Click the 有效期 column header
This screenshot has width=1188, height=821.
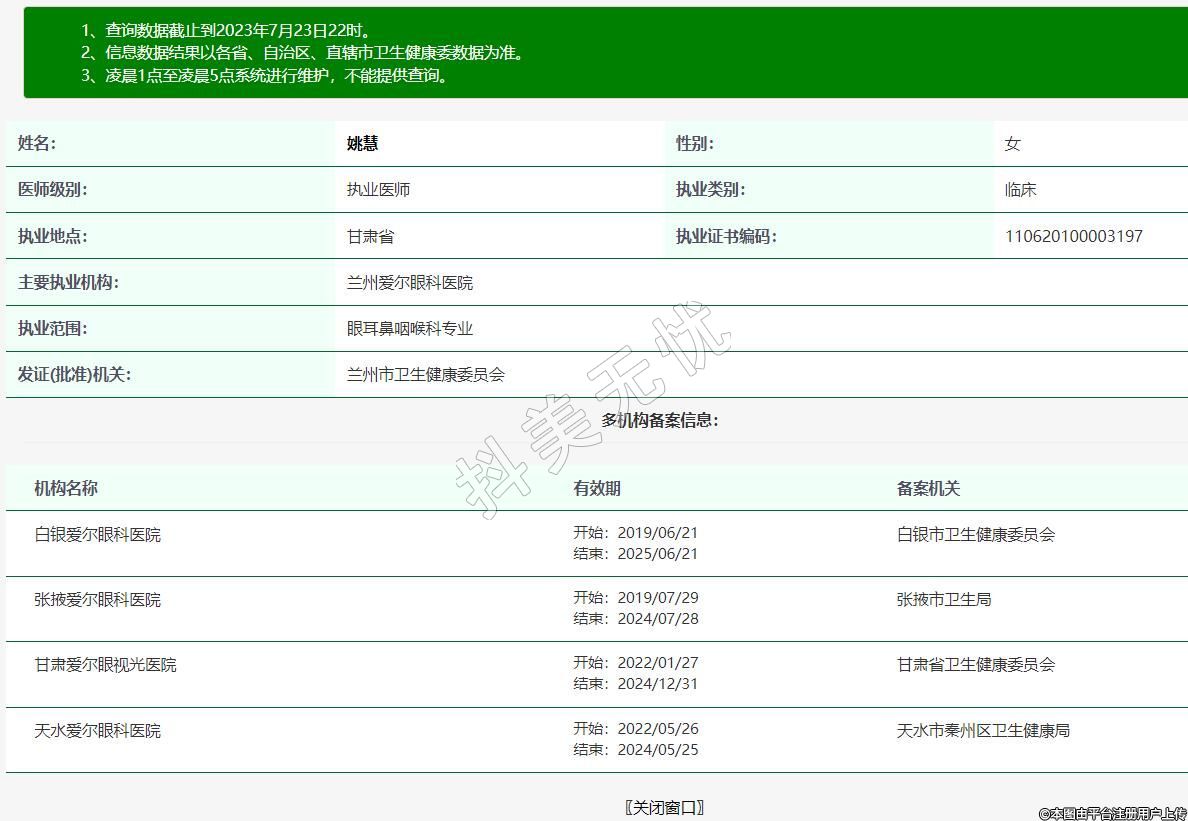point(597,488)
